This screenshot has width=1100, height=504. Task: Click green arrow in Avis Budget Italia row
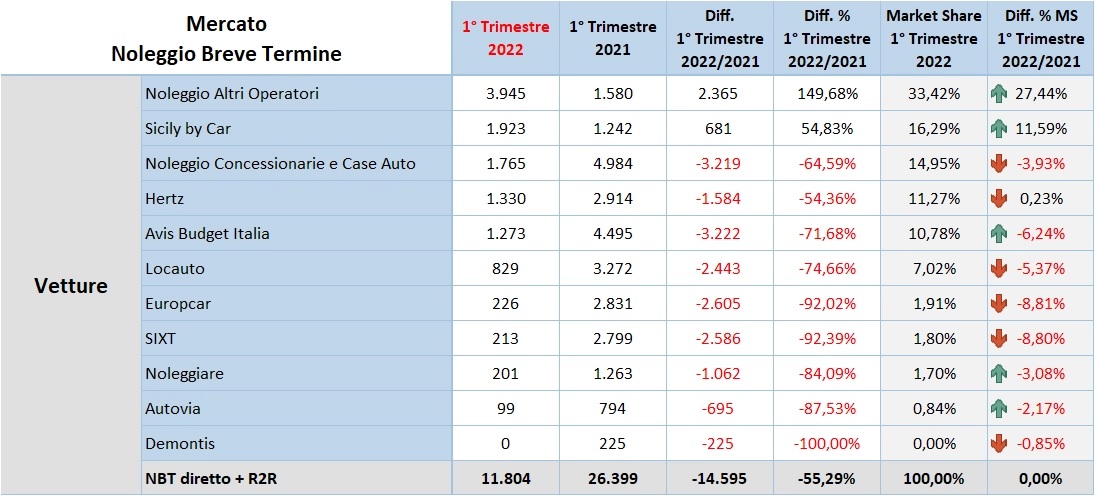(1000, 234)
